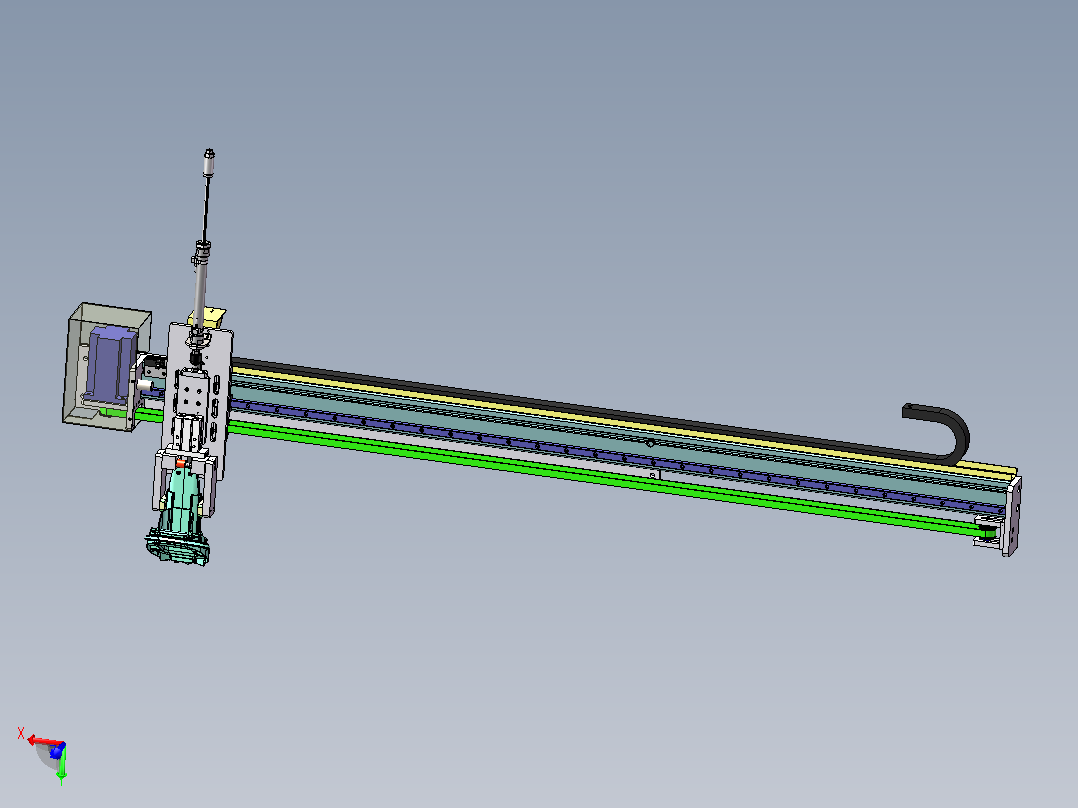1078x808 pixels.
Task: Select the transparent motor housing cover
Action: click(x=107, y=367)
